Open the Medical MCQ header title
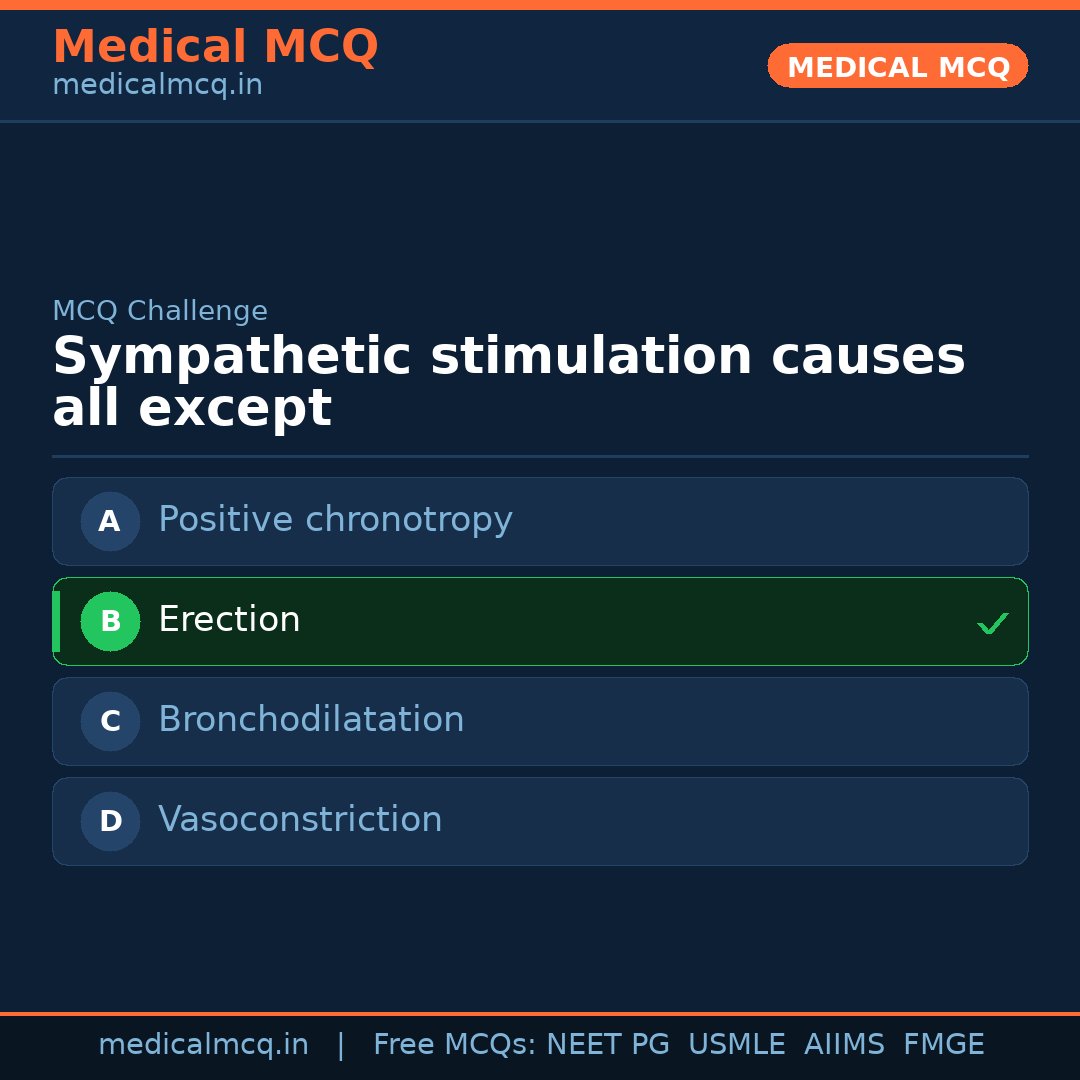 coord(215,46)
